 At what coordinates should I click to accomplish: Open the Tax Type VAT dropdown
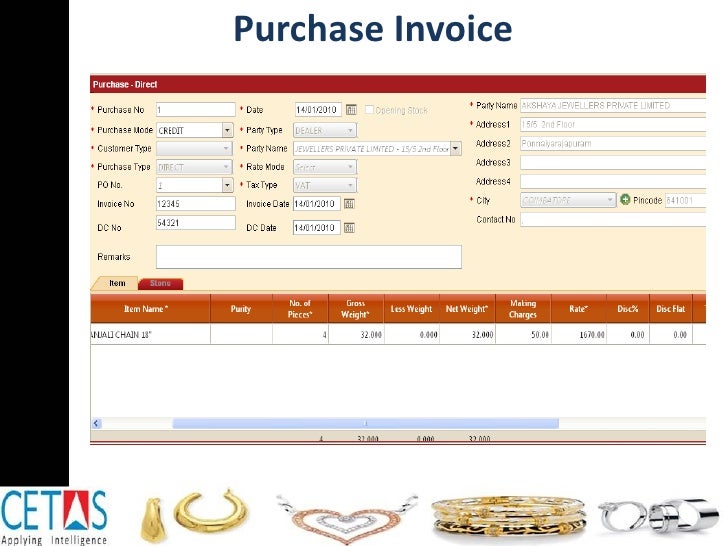[325, 185]
